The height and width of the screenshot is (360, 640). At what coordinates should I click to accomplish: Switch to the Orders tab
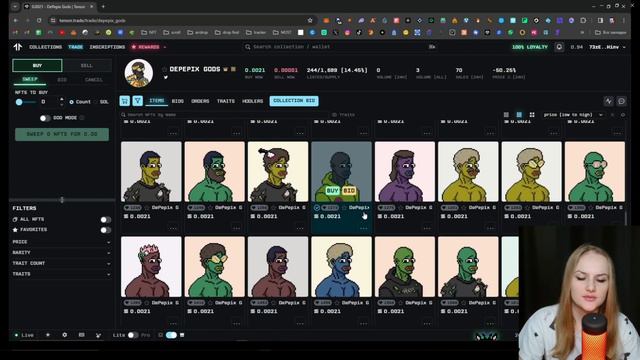pyautogui.click(x=200, y=101)
